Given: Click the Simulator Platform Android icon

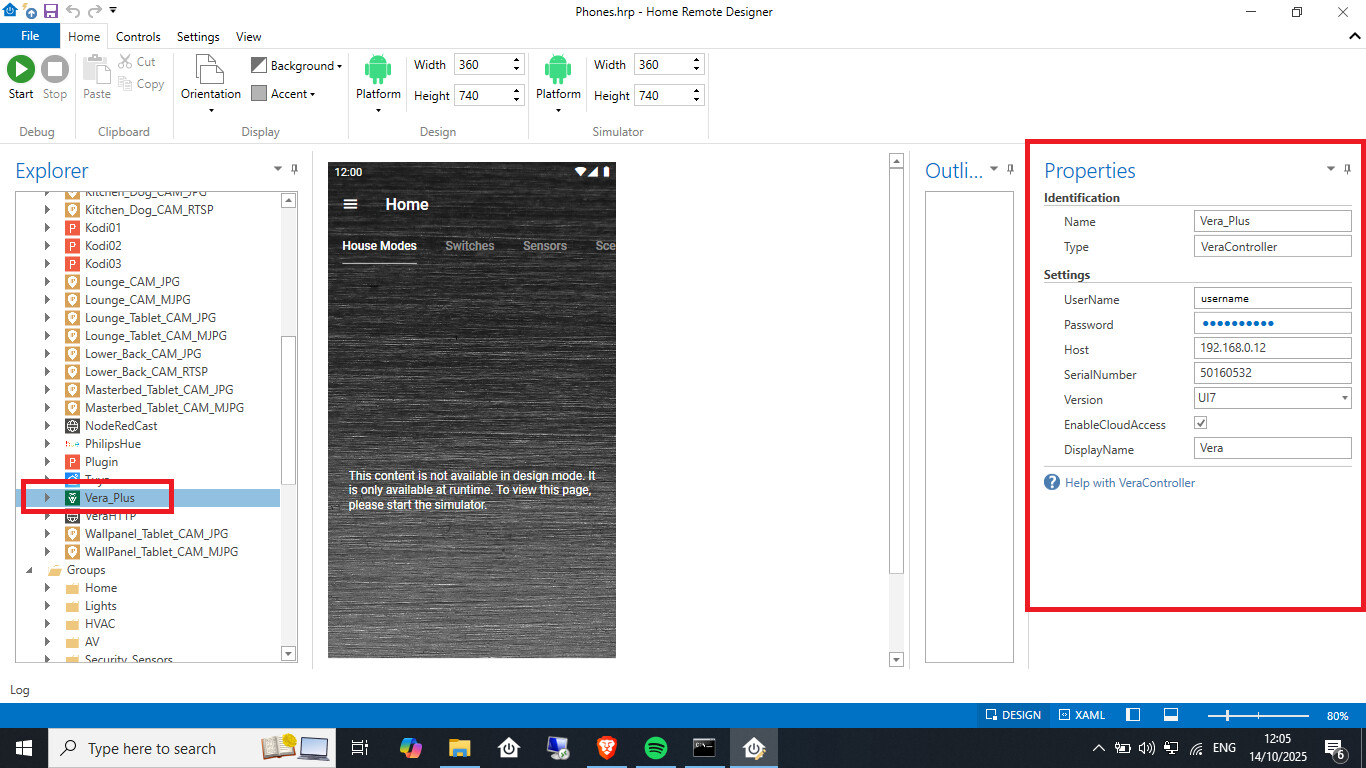Looking at the screenshot, I should coord(558,70).
